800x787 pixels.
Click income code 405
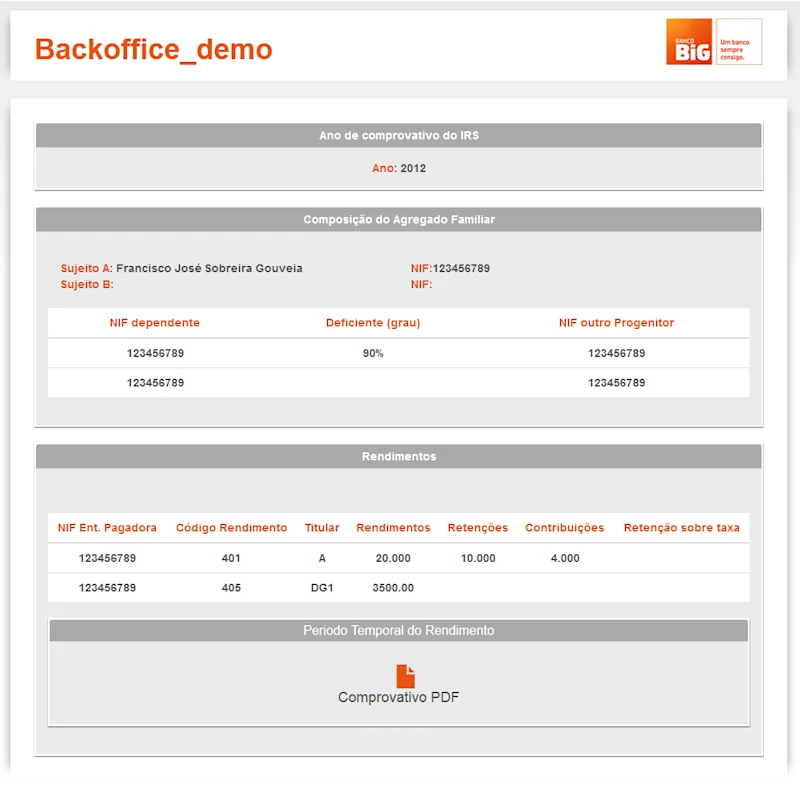coord(231,588)
